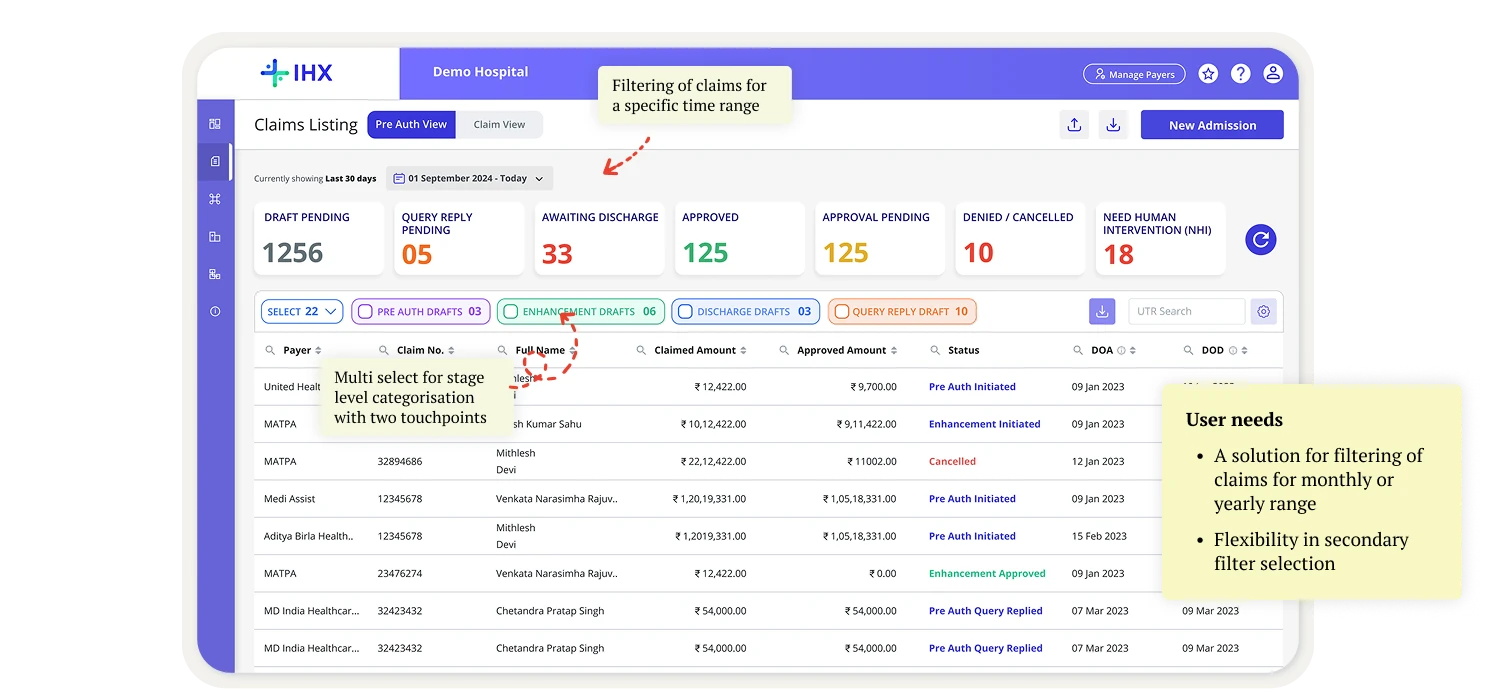
Task: Sort by the DOD column arrows
Action: (1244, 351)
